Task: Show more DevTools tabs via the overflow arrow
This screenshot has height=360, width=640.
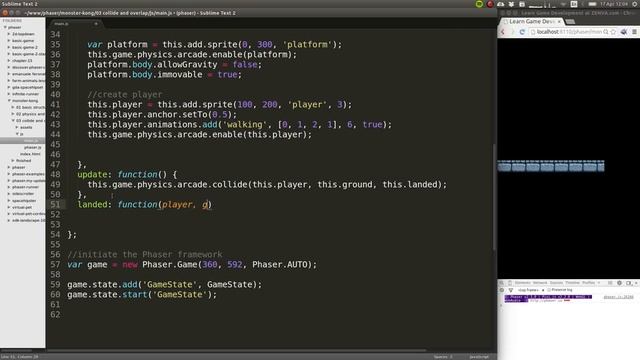Action: pos(599,283)
